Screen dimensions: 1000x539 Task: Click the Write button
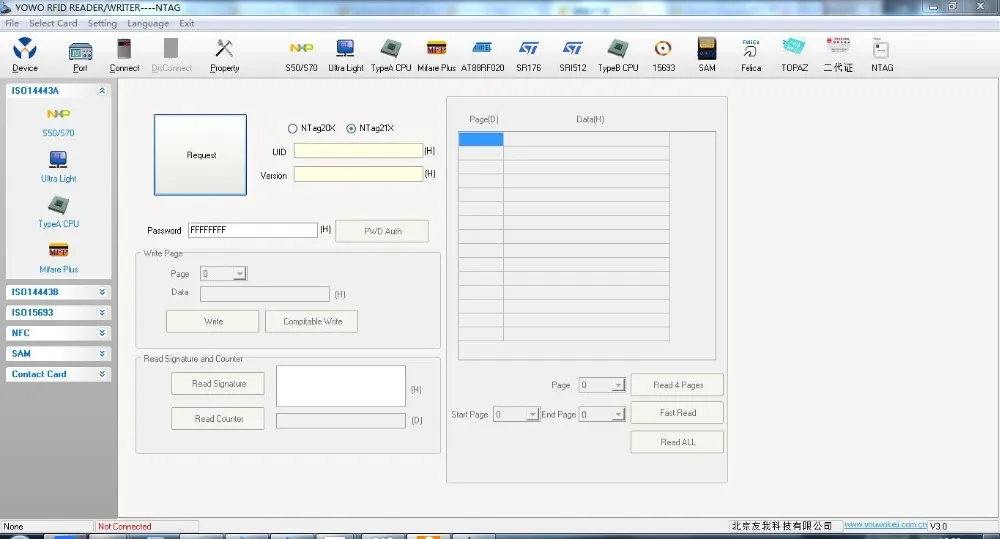(x=212, y=321)
